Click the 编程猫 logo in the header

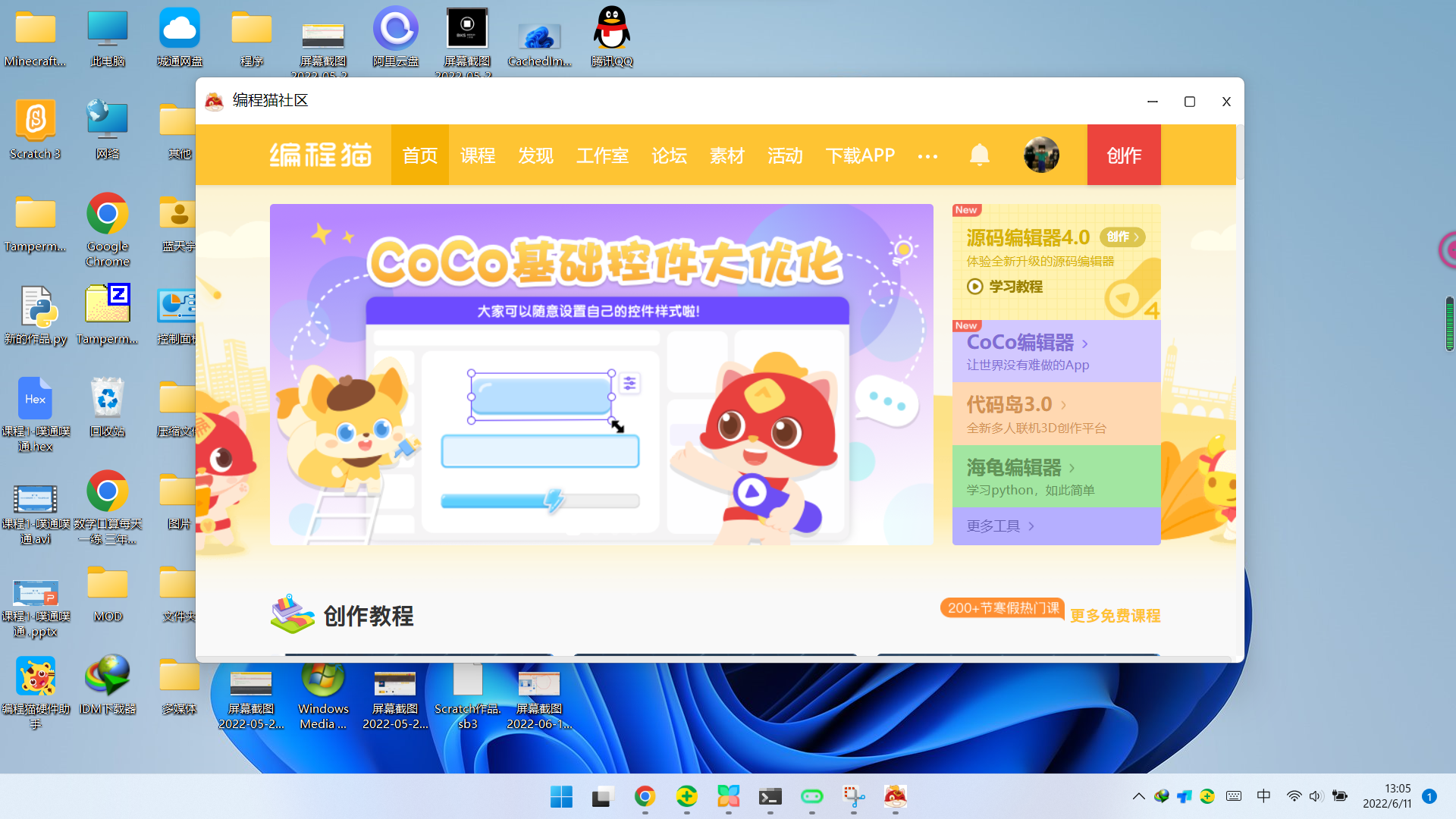pos(321,155)
